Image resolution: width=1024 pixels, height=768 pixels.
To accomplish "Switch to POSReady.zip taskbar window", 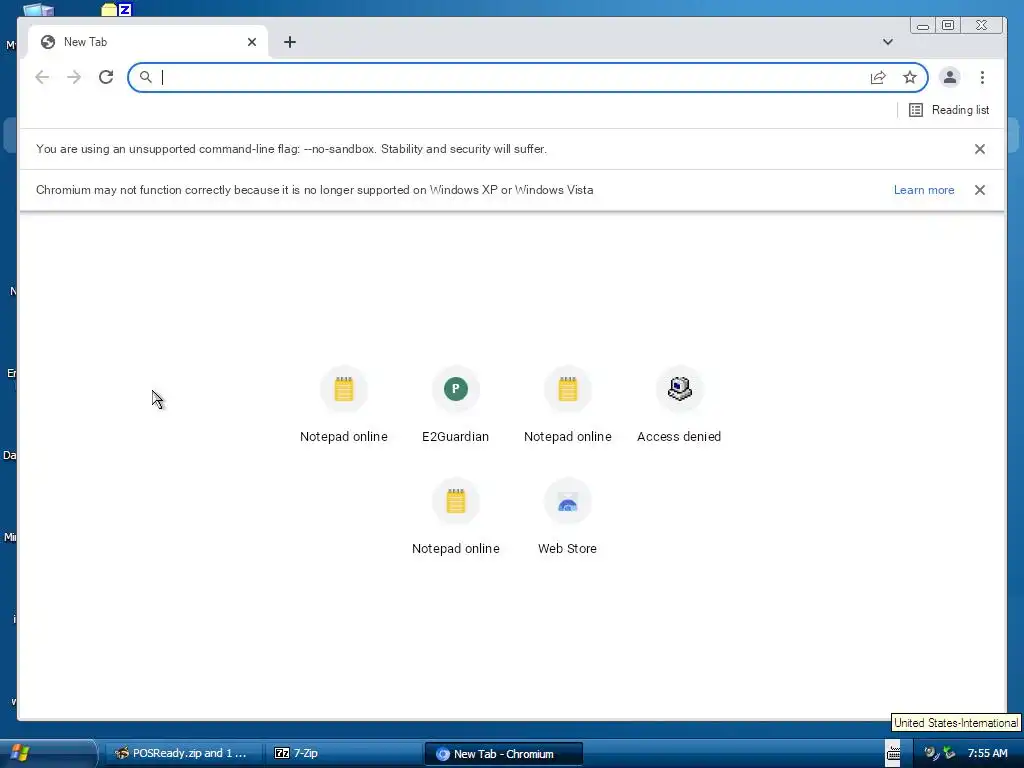I will tap(183, 753).
